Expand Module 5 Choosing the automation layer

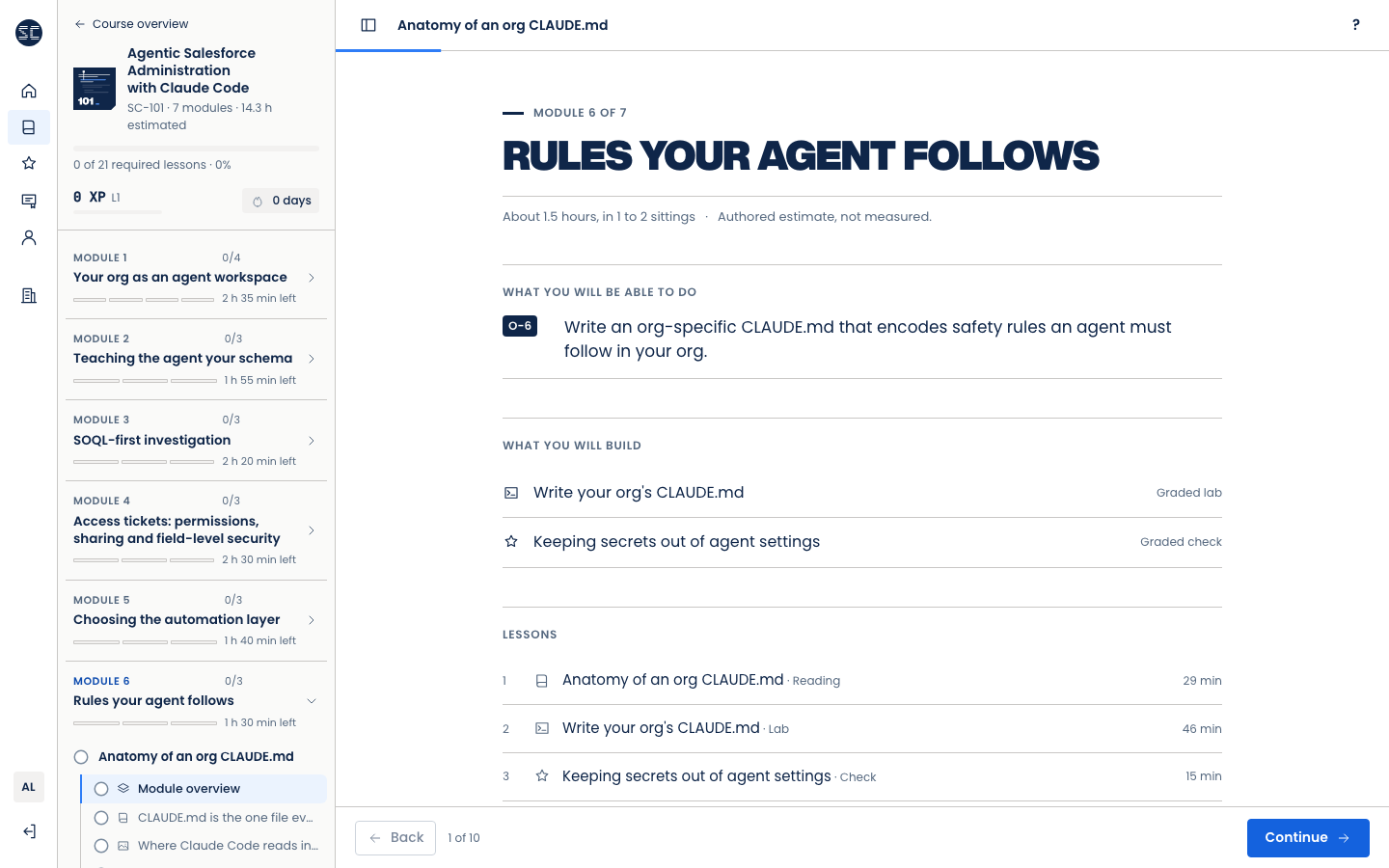pos(196,620)
